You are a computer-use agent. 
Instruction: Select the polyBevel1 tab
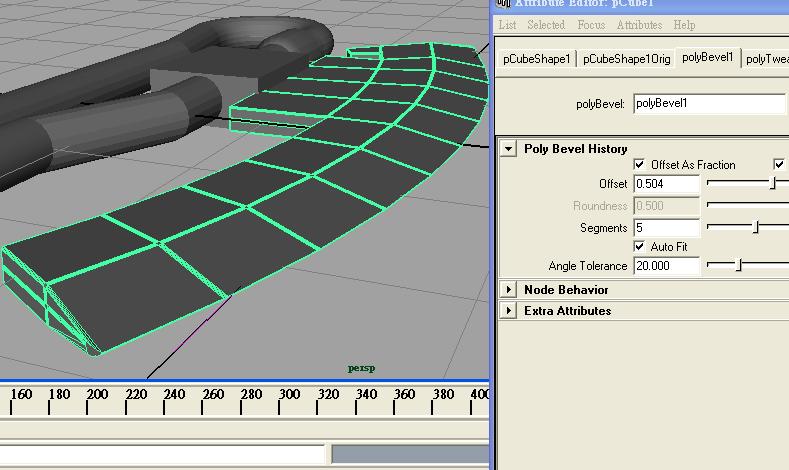[x=707, y=57]
